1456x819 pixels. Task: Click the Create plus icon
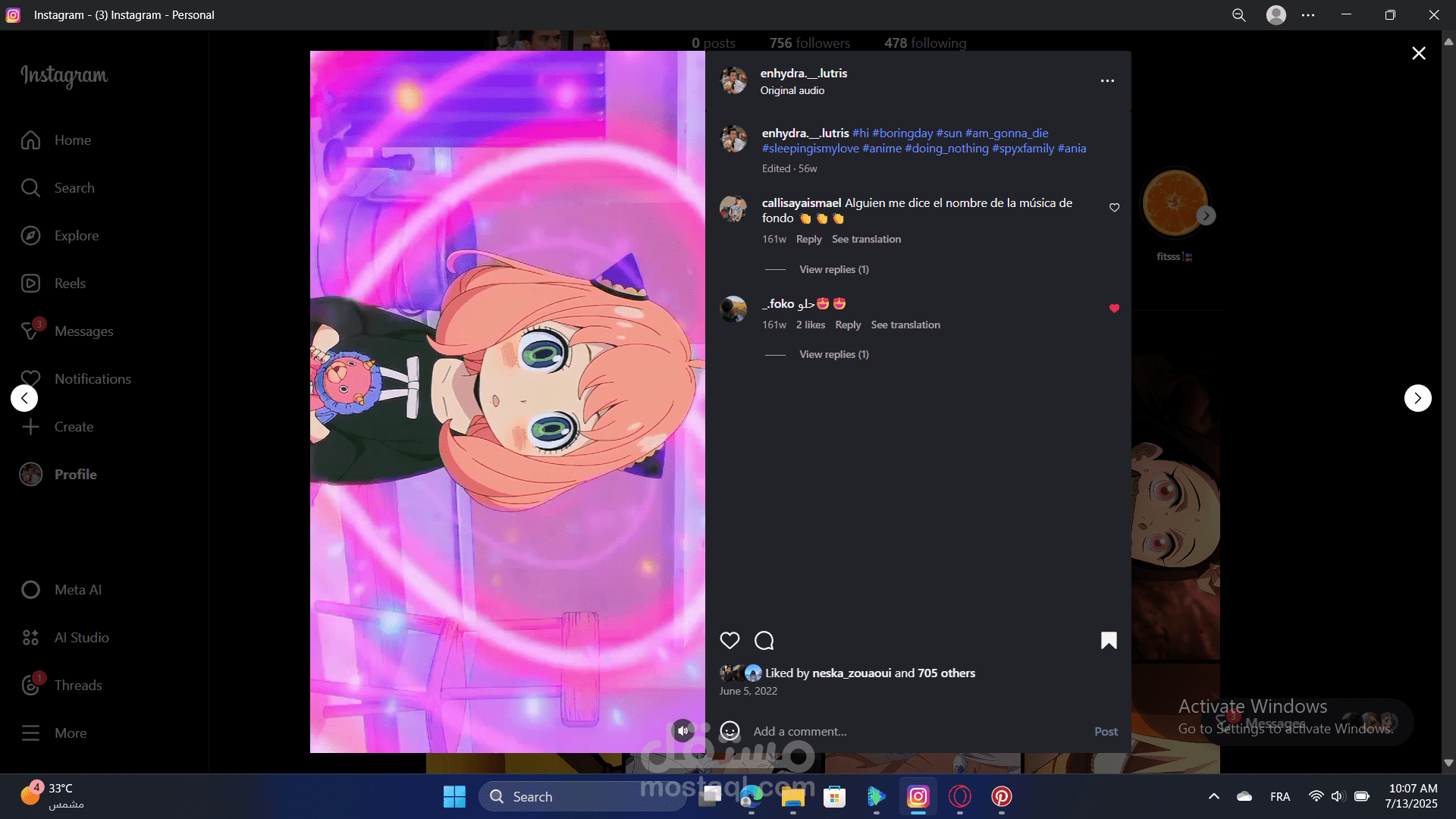pyautogui.click(x=30, y=427)
